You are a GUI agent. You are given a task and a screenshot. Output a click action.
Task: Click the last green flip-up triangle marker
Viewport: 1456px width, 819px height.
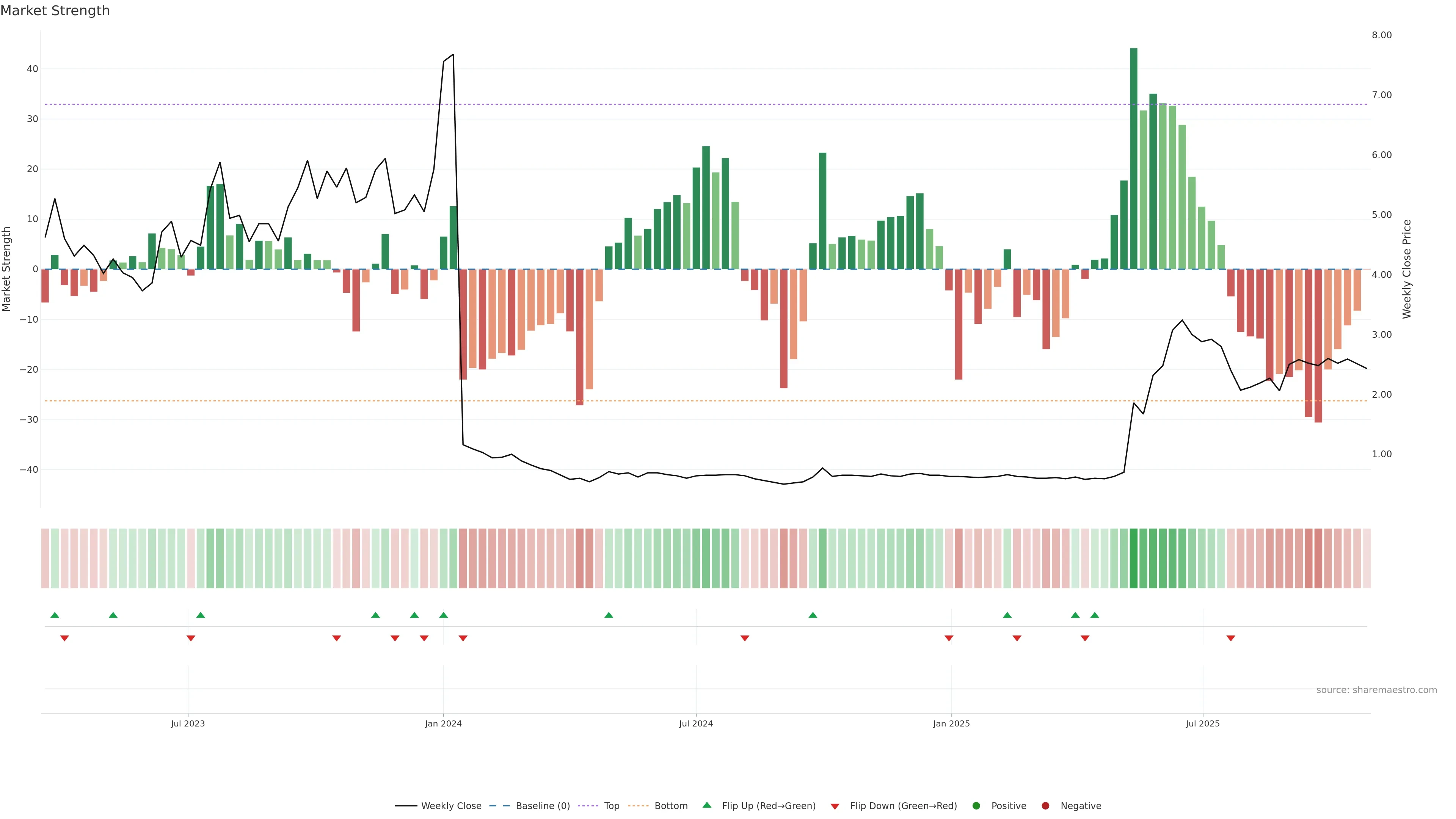(x=1095, y=615)
